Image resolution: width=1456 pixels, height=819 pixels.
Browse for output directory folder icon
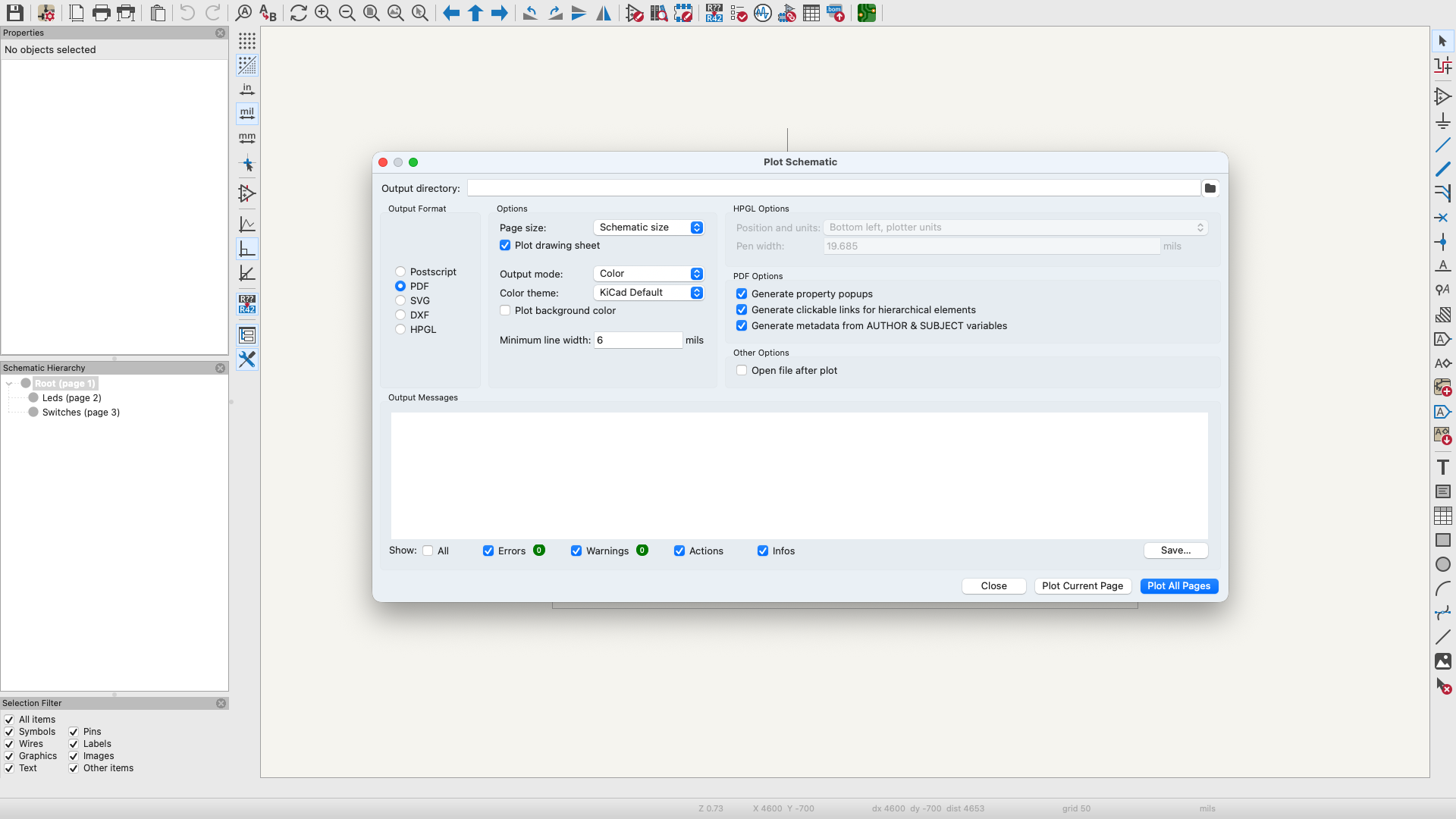1210,188
